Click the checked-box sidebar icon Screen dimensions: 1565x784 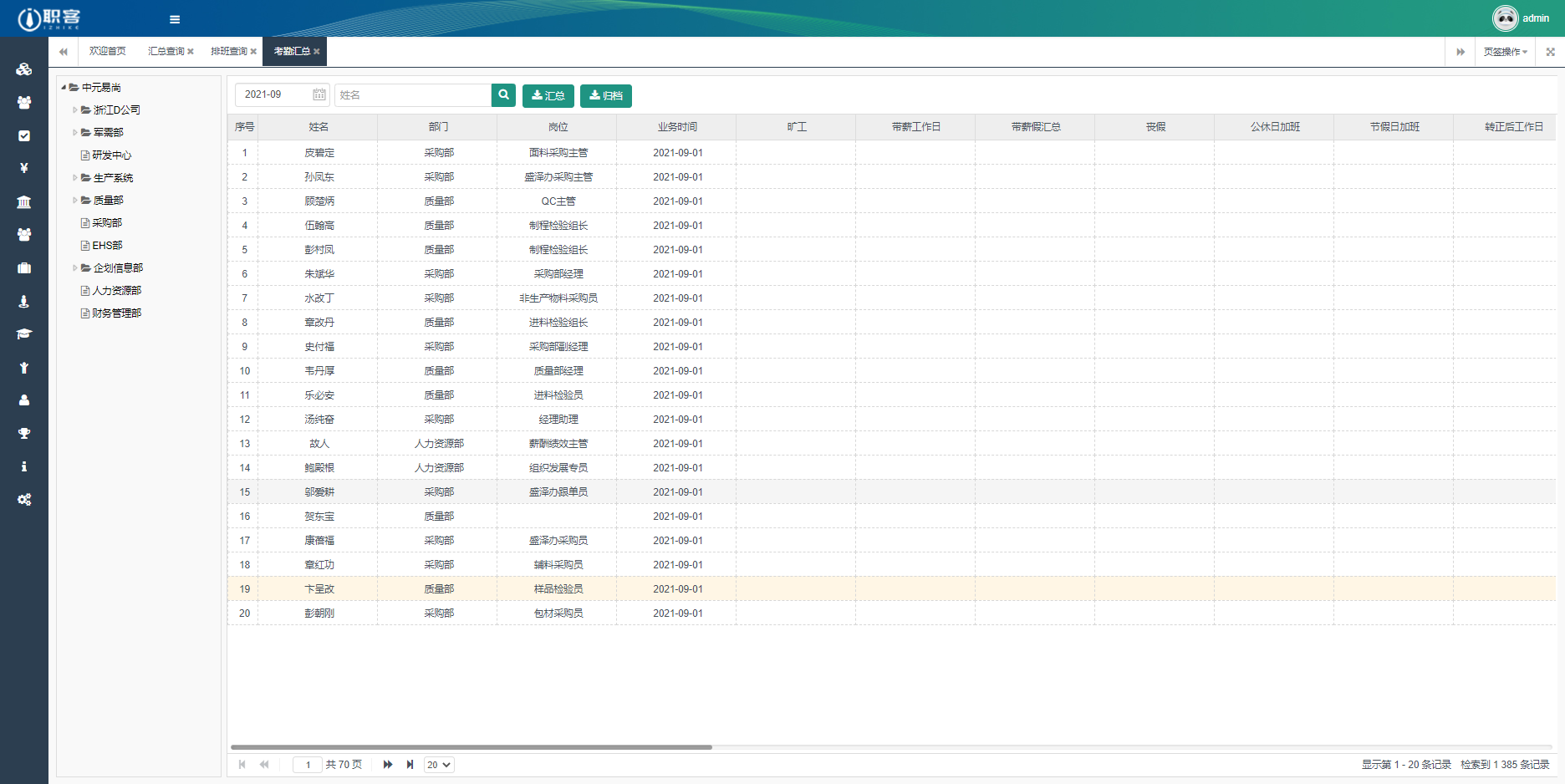coord(24,135)
